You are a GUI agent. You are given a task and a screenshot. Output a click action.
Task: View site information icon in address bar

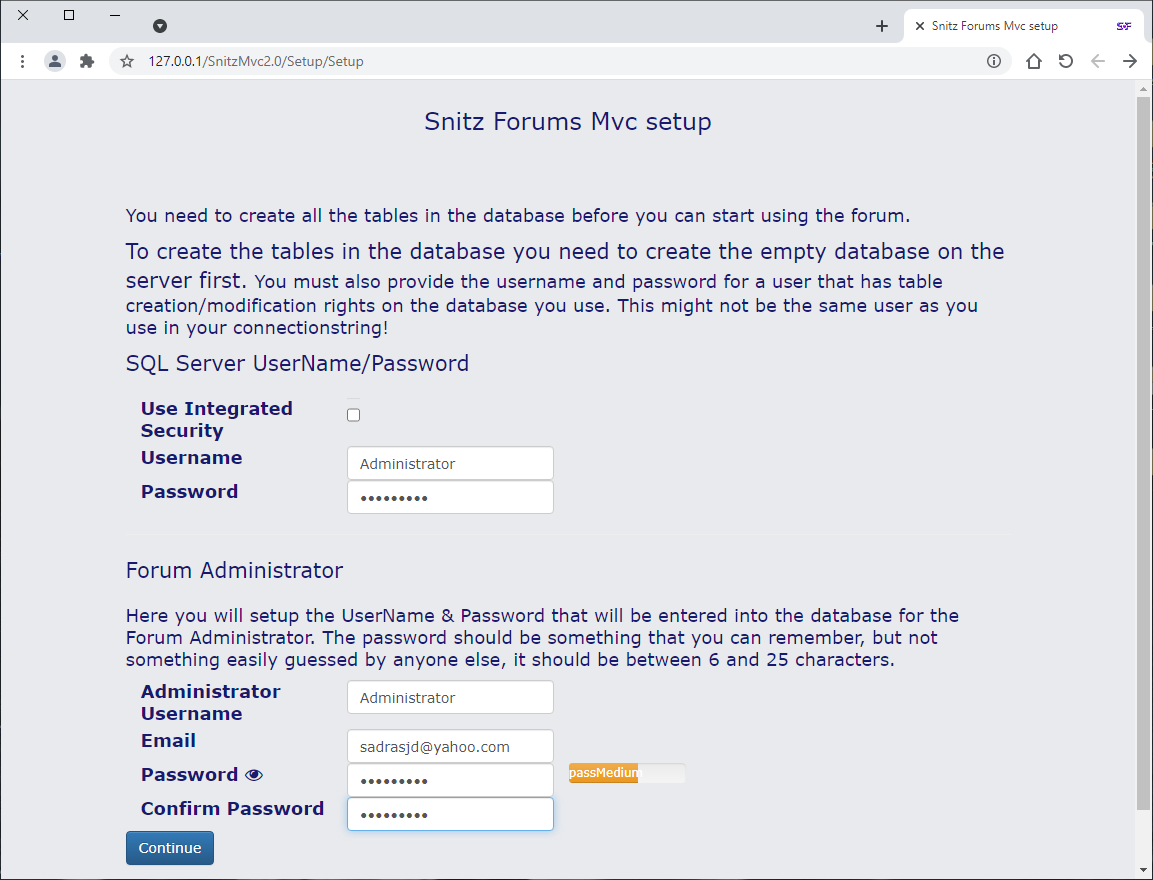(994, 61)
